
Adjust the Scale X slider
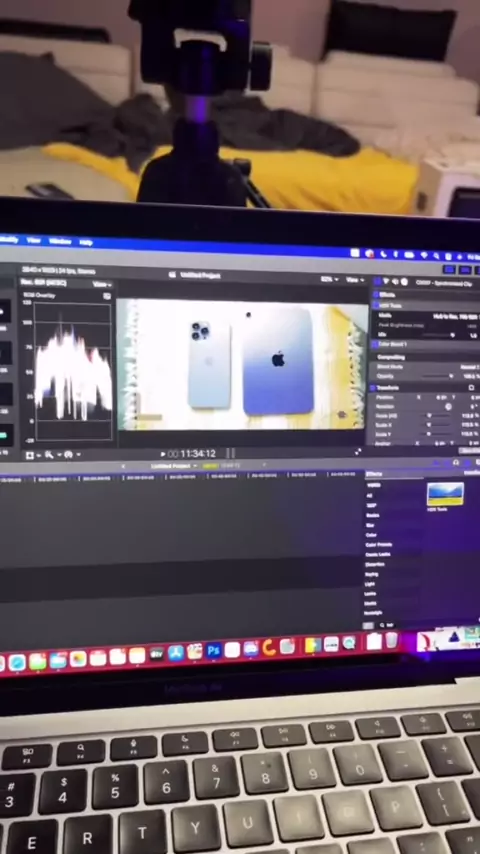[437, 425]
